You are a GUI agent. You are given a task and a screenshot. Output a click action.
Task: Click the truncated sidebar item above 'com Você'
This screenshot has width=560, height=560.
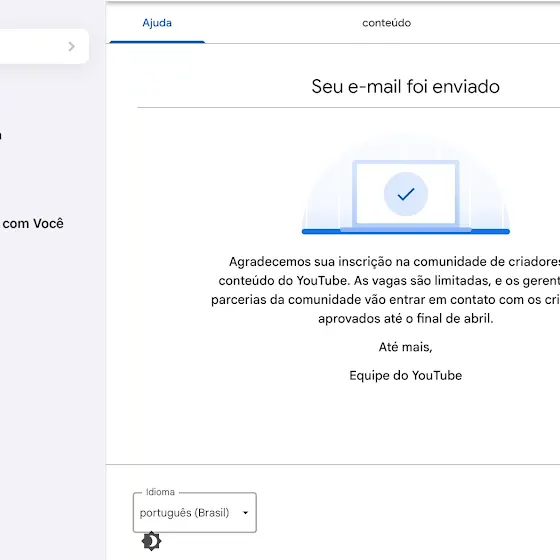coord(1,136)
